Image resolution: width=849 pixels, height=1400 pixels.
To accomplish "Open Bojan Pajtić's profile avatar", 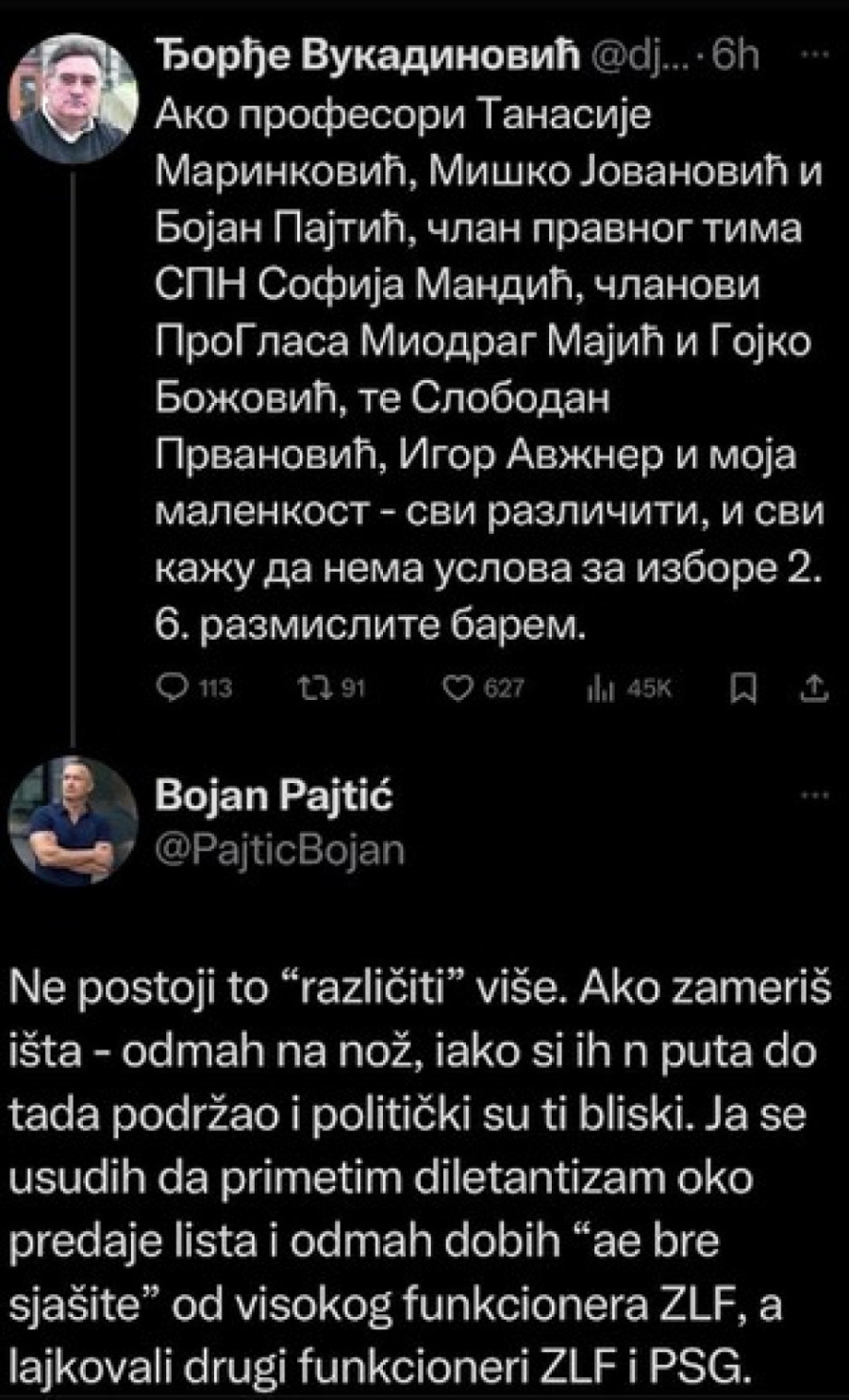I will [74, 820].
